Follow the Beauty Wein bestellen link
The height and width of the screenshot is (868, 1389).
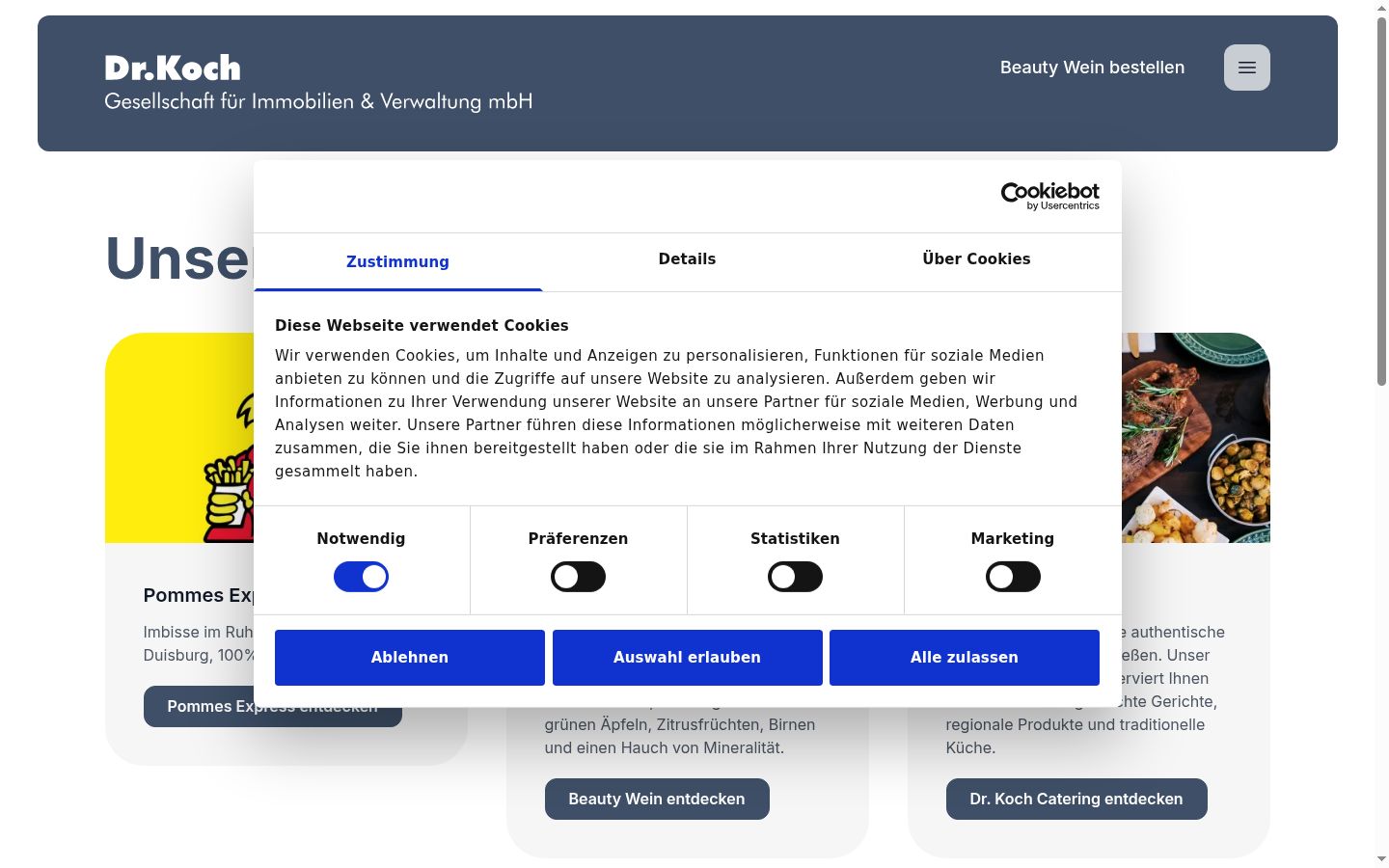[x=1092, y=68]
